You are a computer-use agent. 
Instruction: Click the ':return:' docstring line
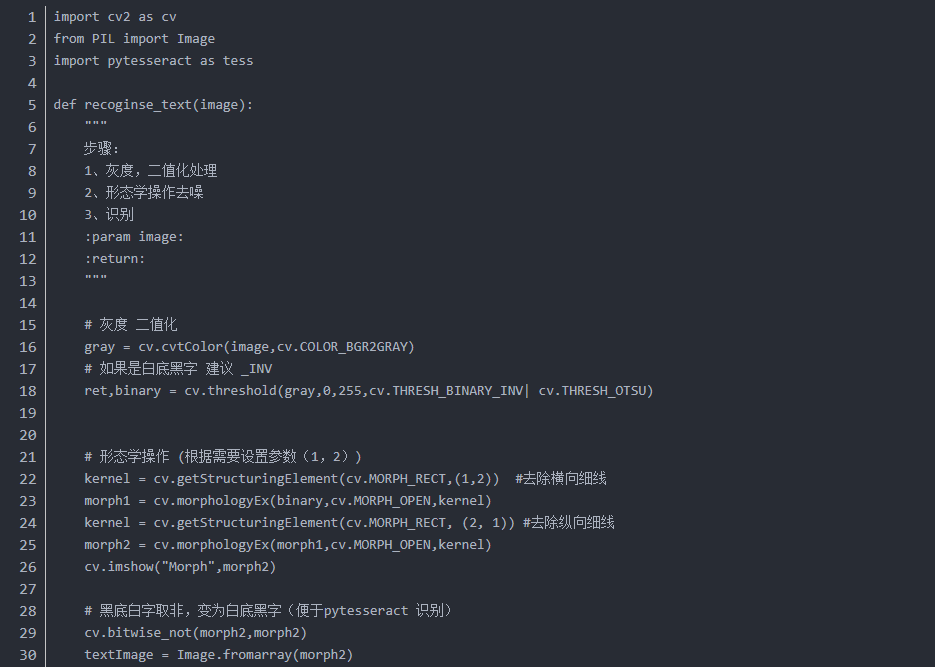114,259
